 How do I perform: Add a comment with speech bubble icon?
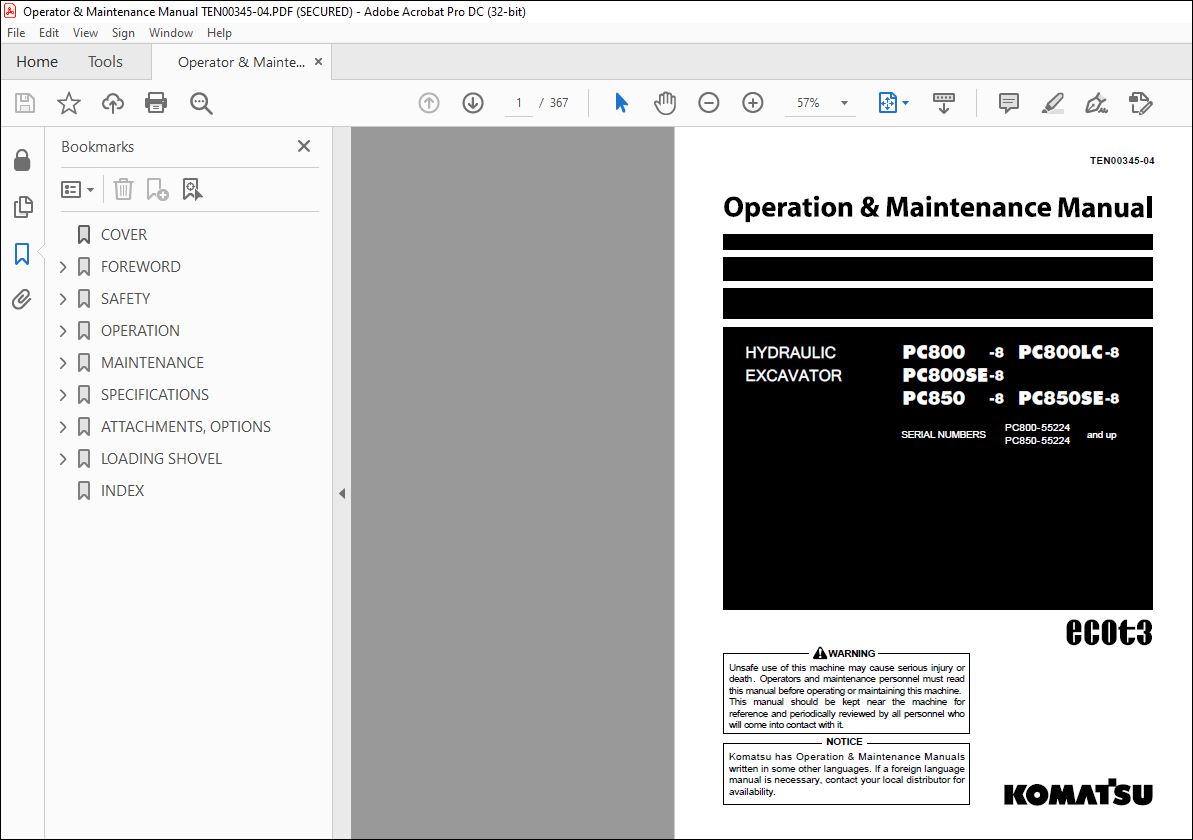tap(1009, 103)
